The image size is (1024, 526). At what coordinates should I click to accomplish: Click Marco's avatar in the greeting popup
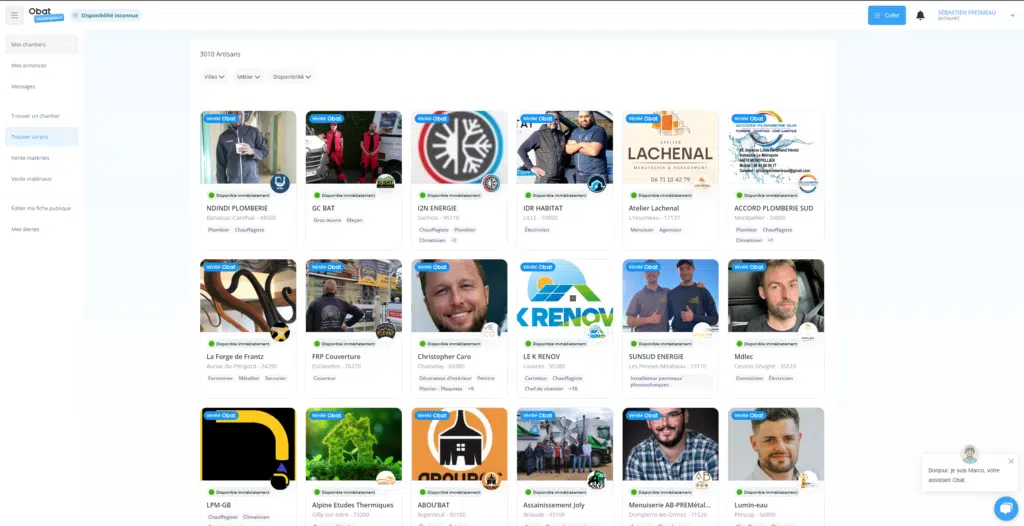[x=970, y=454]
